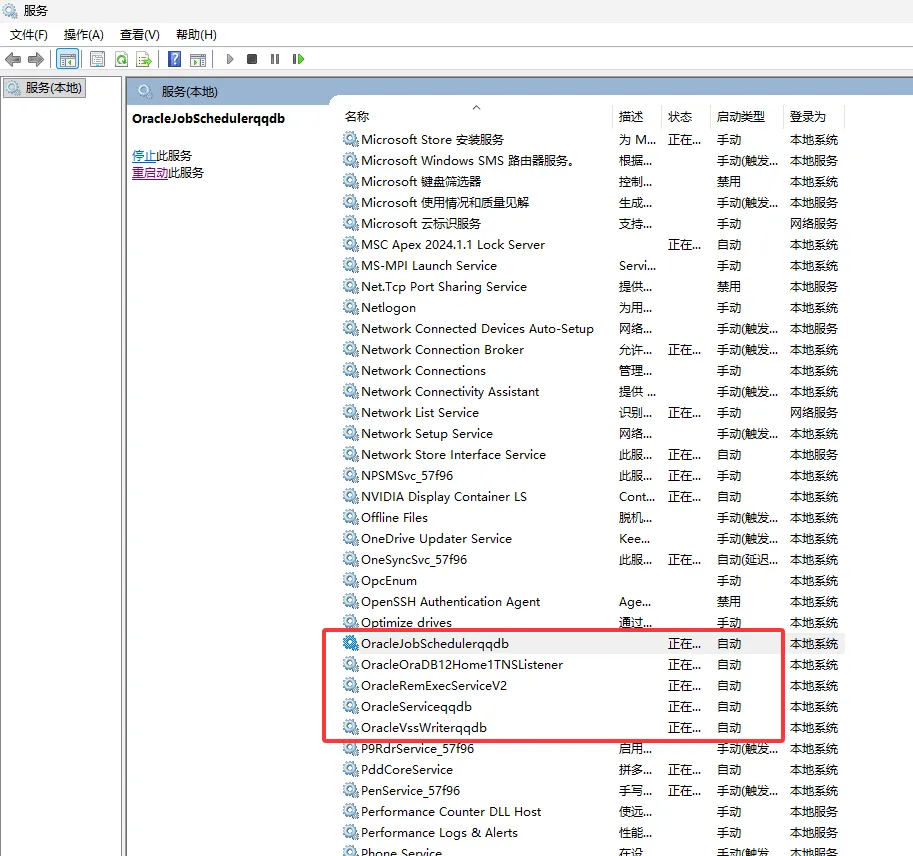Select the OneSyncSvc_57f96 service
The height and width of the screenshot is (856, 913).
591,560
